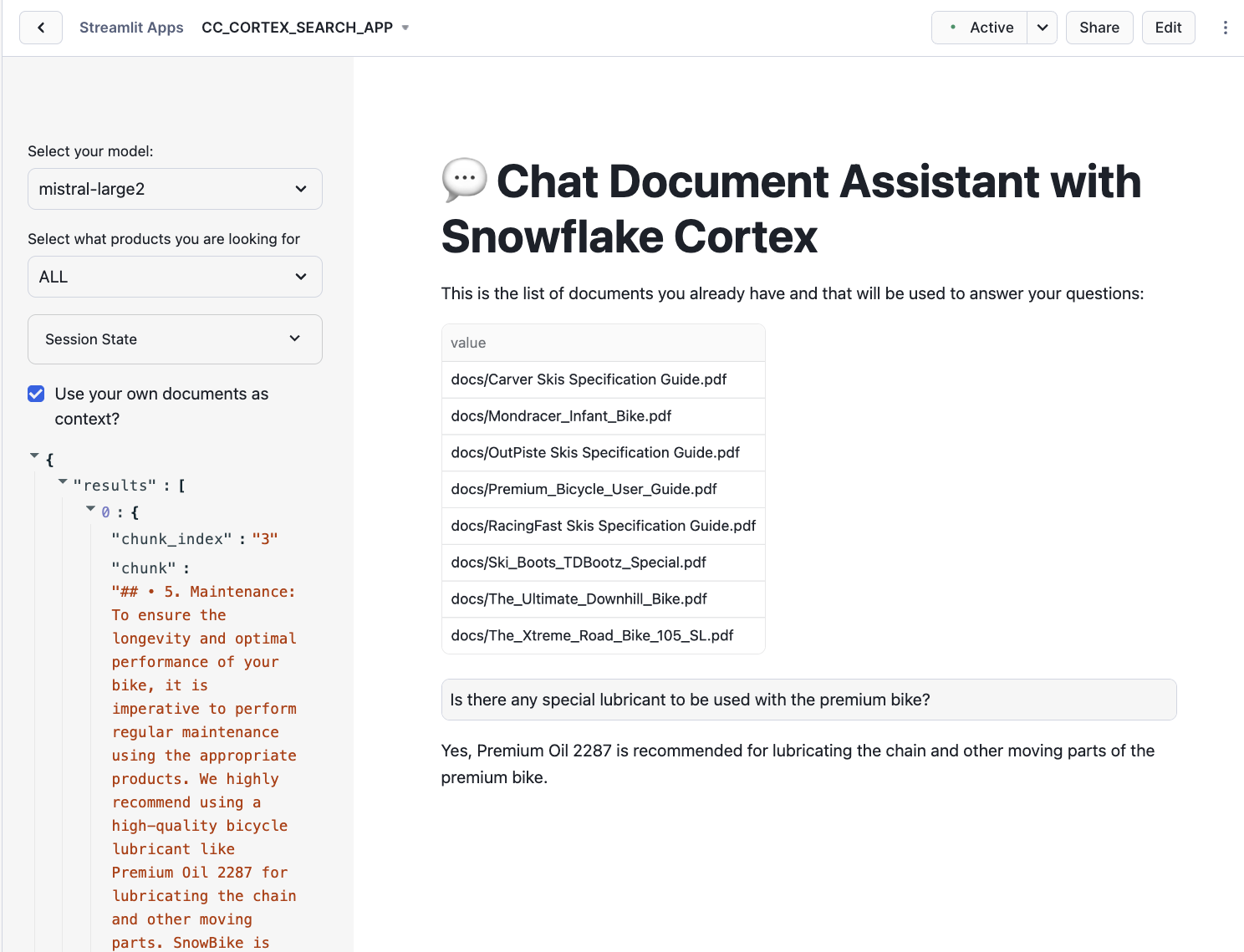
Task: Click the speech bubble emoji in title
Action: (464, 180)
